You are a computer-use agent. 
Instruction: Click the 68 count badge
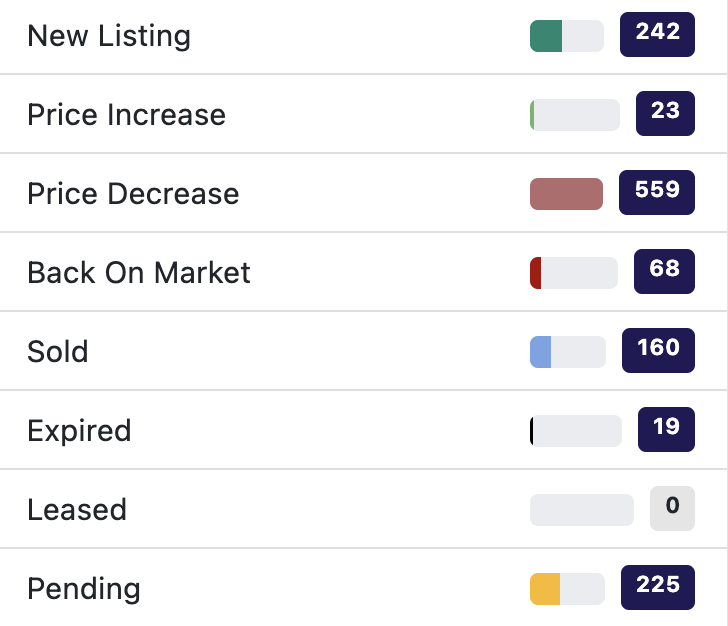click(664, 272)
